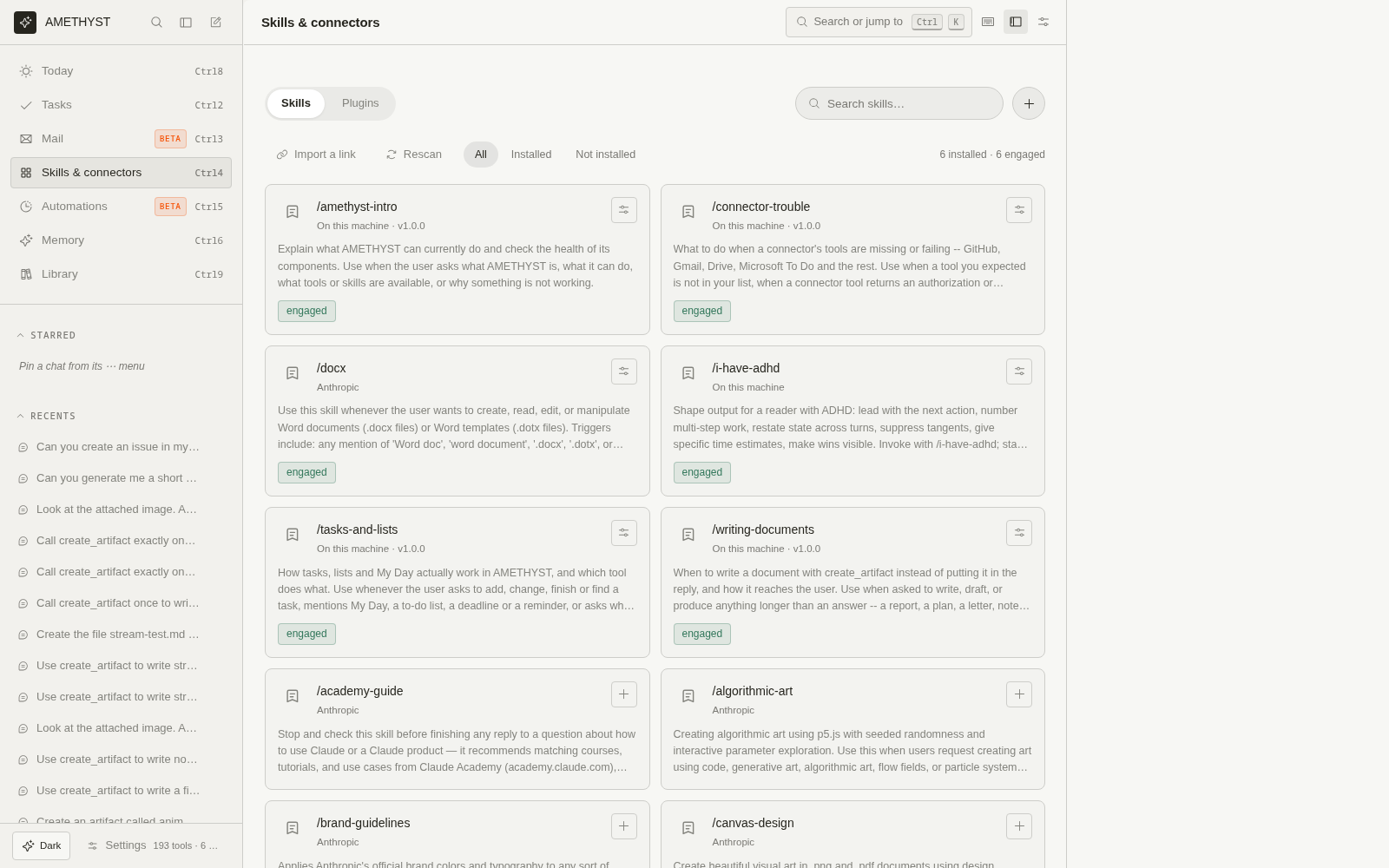Viewport: 1389px width, 868px height.
Task: Click the document icon on /academy-guide card
Action: point(293,696)
